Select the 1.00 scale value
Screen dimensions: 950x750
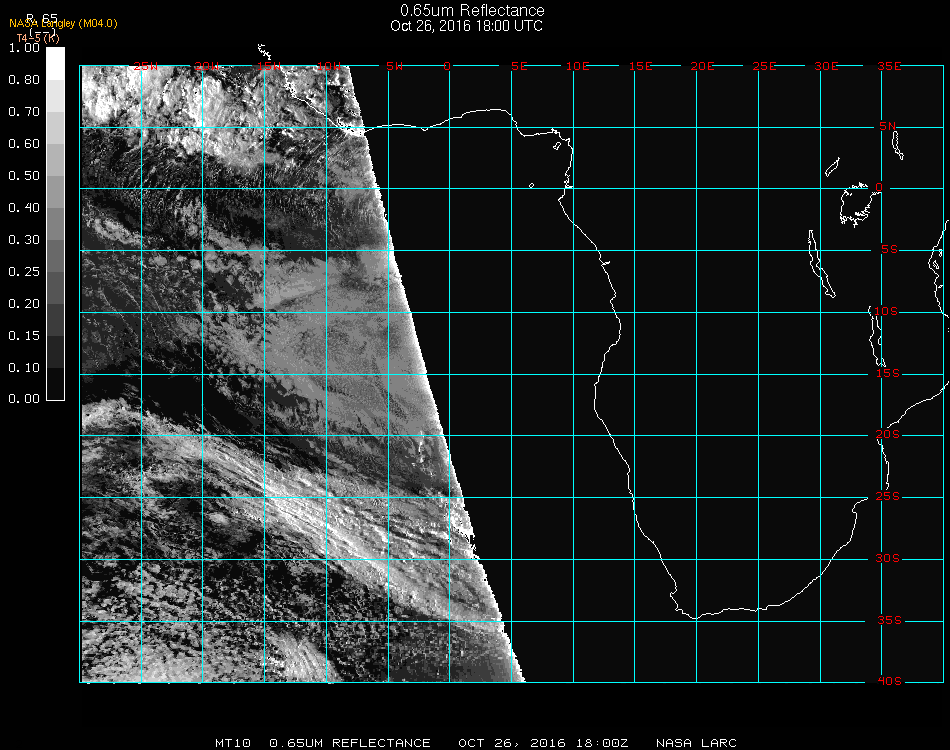[x=24, y=48]
